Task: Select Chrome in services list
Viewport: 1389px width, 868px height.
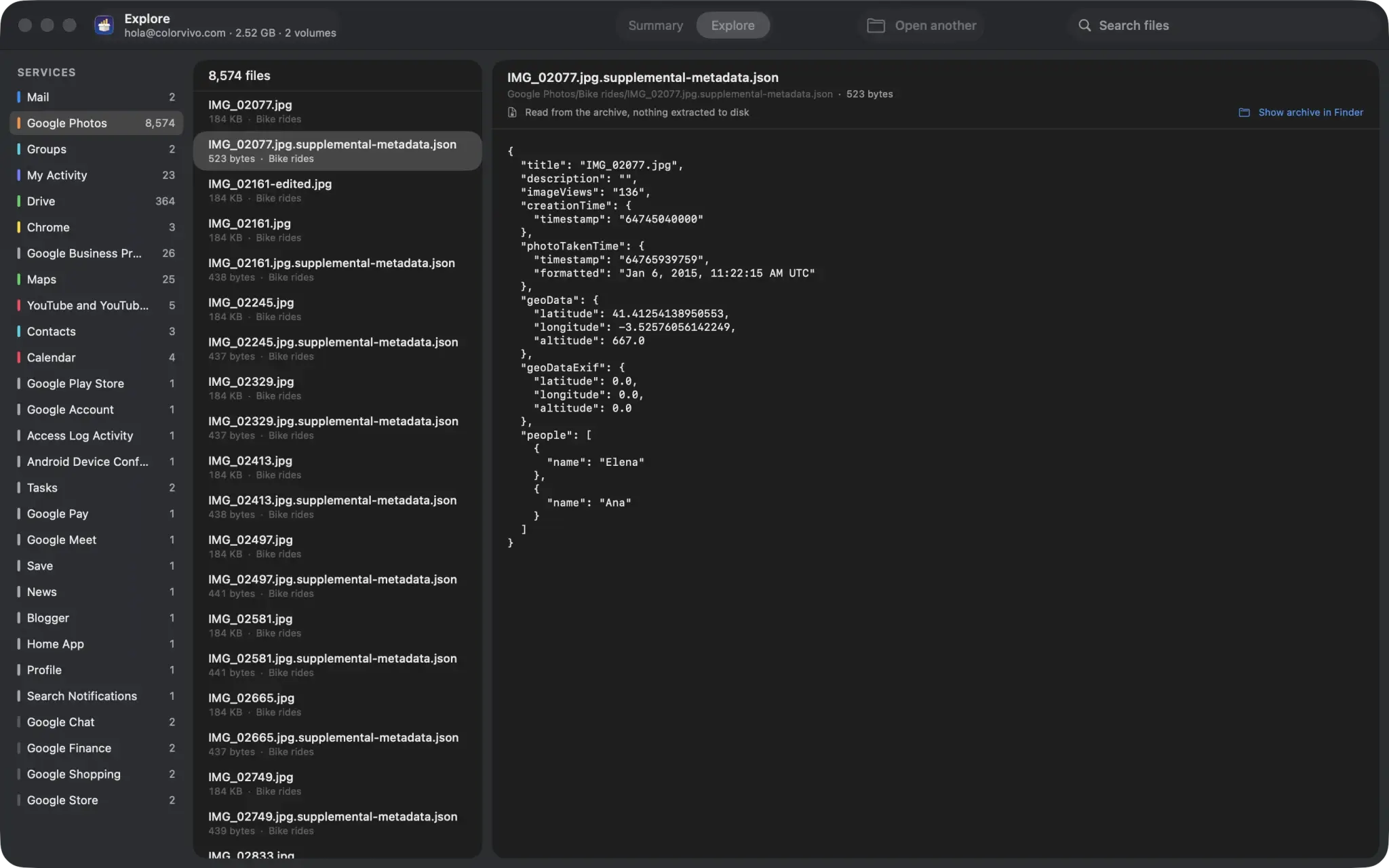Action: tap(96, 228)
